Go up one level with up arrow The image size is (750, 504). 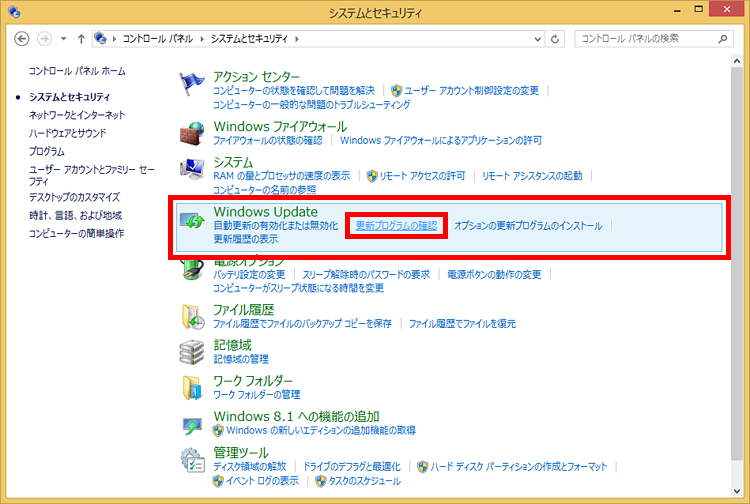[80, 38]
